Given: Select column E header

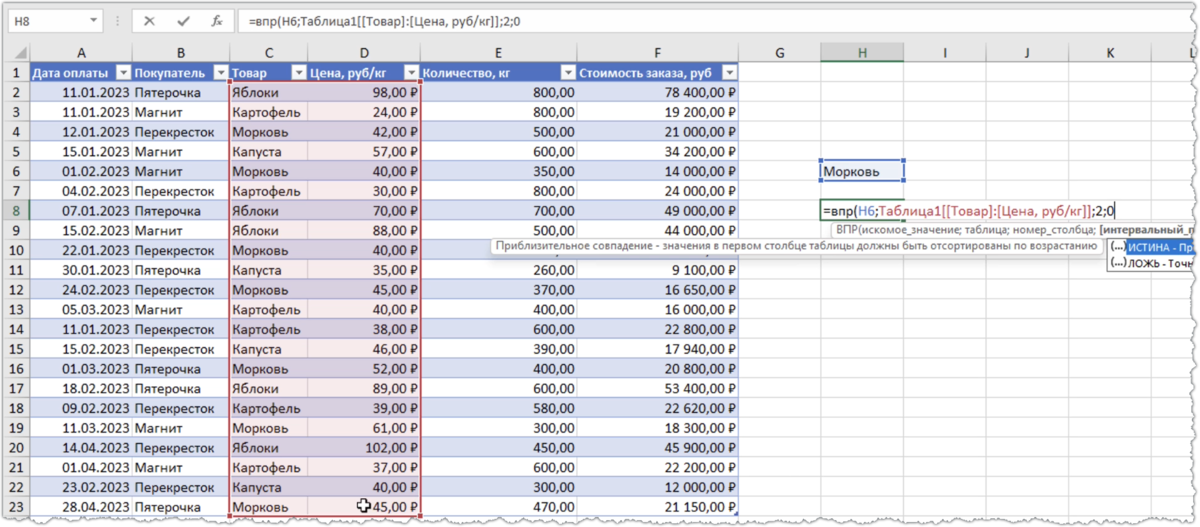Looking at the screenshot, I should pos(498,54).
